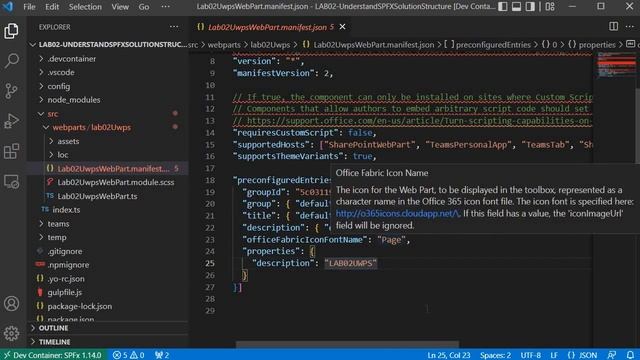Open the Remote Explorer icon
Viewport: 640px width, 360px height.
11,181
